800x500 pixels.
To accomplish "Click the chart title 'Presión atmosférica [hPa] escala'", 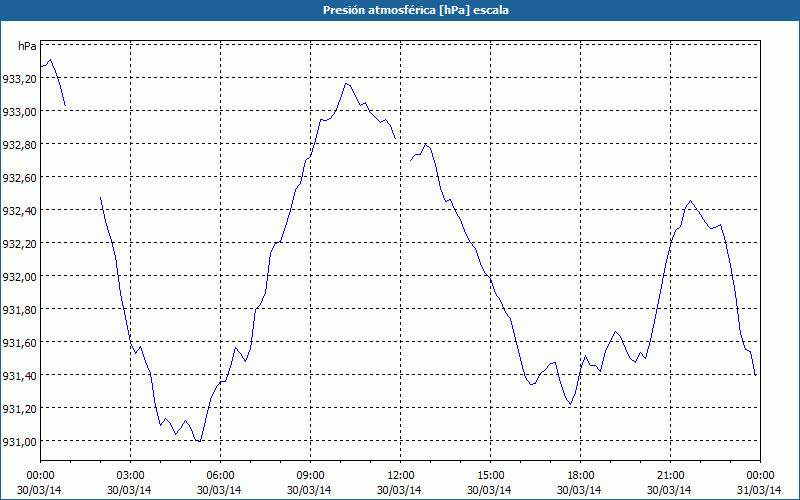I will pos(415,10).
